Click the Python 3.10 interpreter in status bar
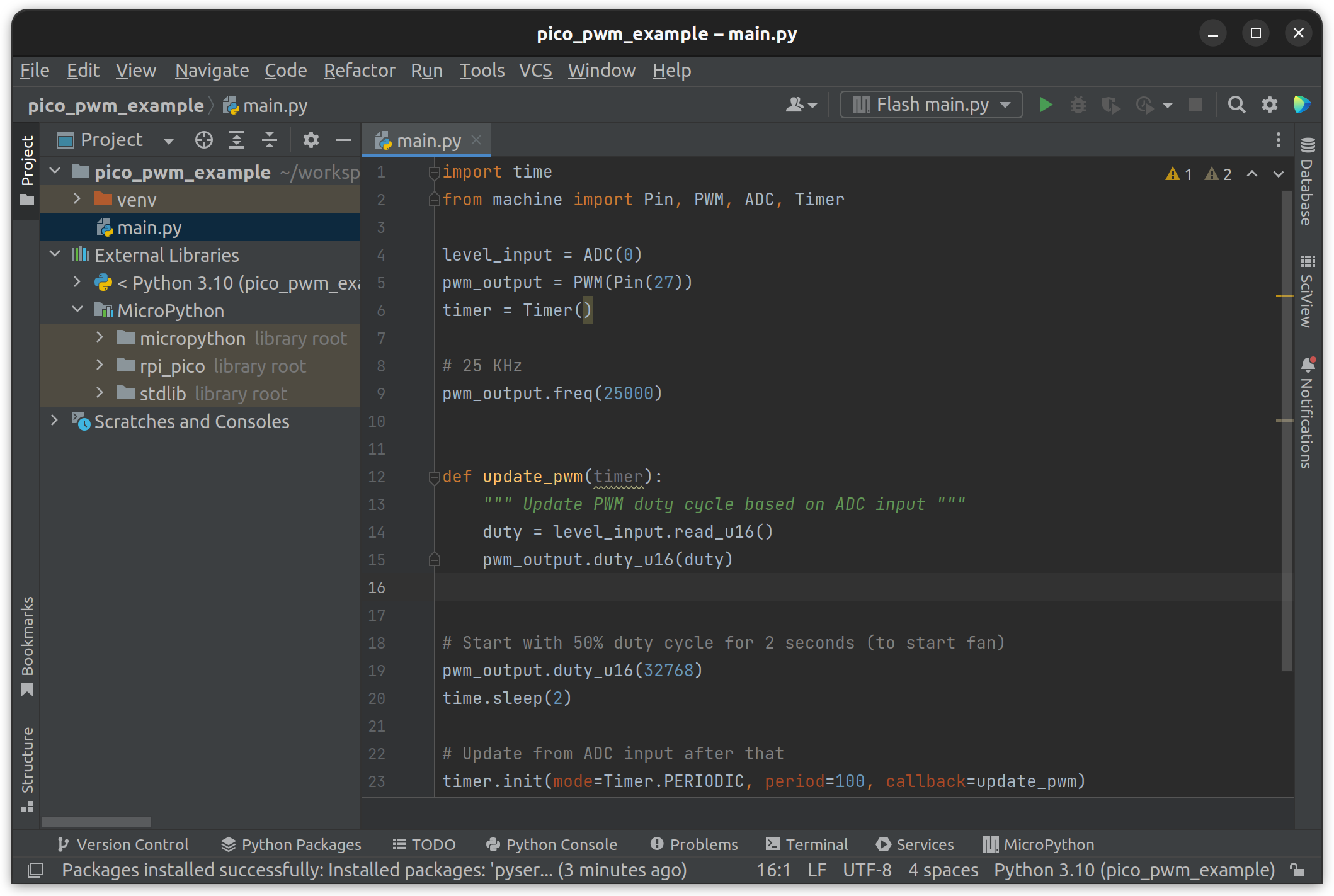 coord(1134,870)
